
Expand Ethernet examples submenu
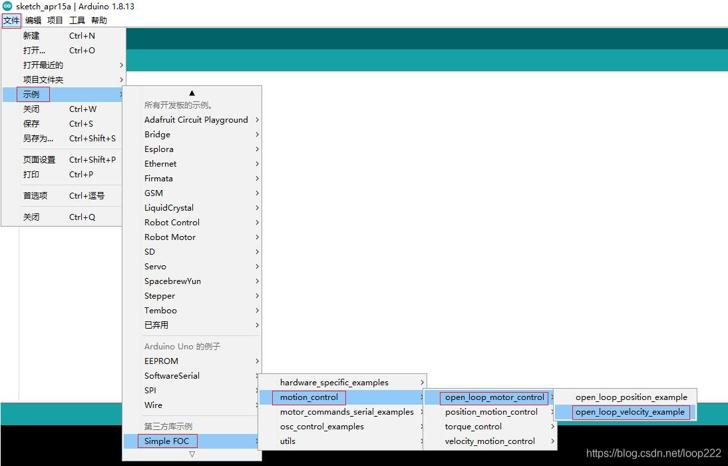pos(192,164)
